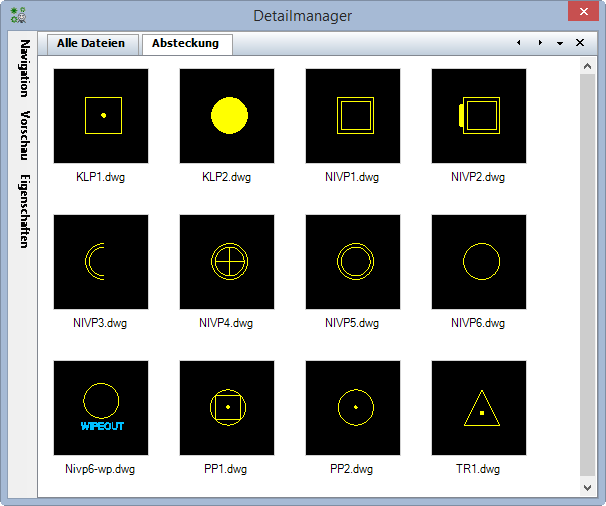
Task: Select the PP2.dwg thumbnail
Action: (353, 408)
